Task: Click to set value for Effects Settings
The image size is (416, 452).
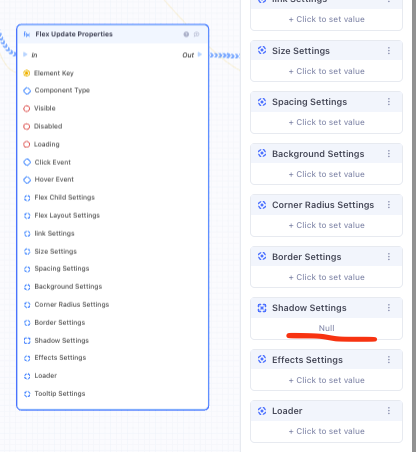Action: click(327, 380)
